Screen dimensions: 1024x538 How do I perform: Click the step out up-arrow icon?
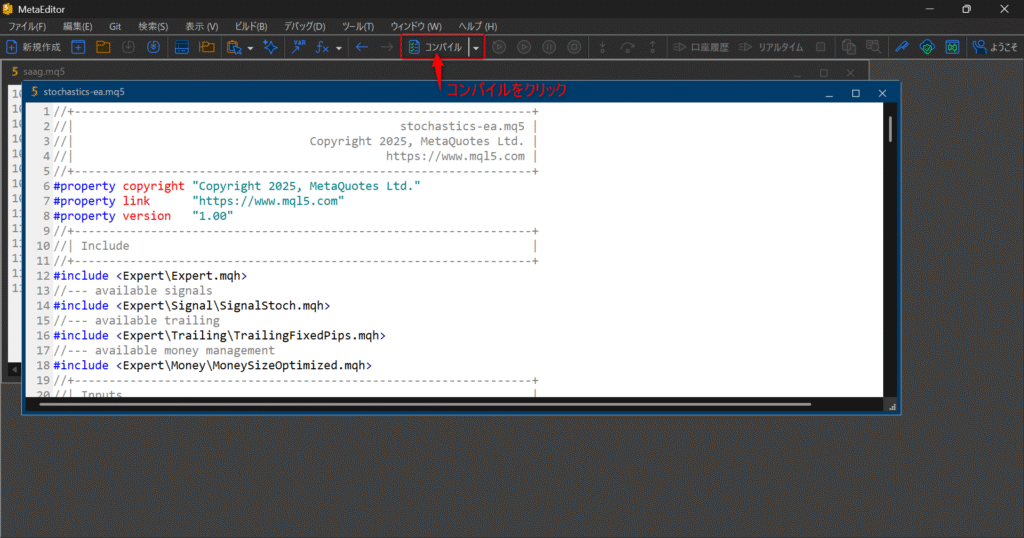pos(652,47)
